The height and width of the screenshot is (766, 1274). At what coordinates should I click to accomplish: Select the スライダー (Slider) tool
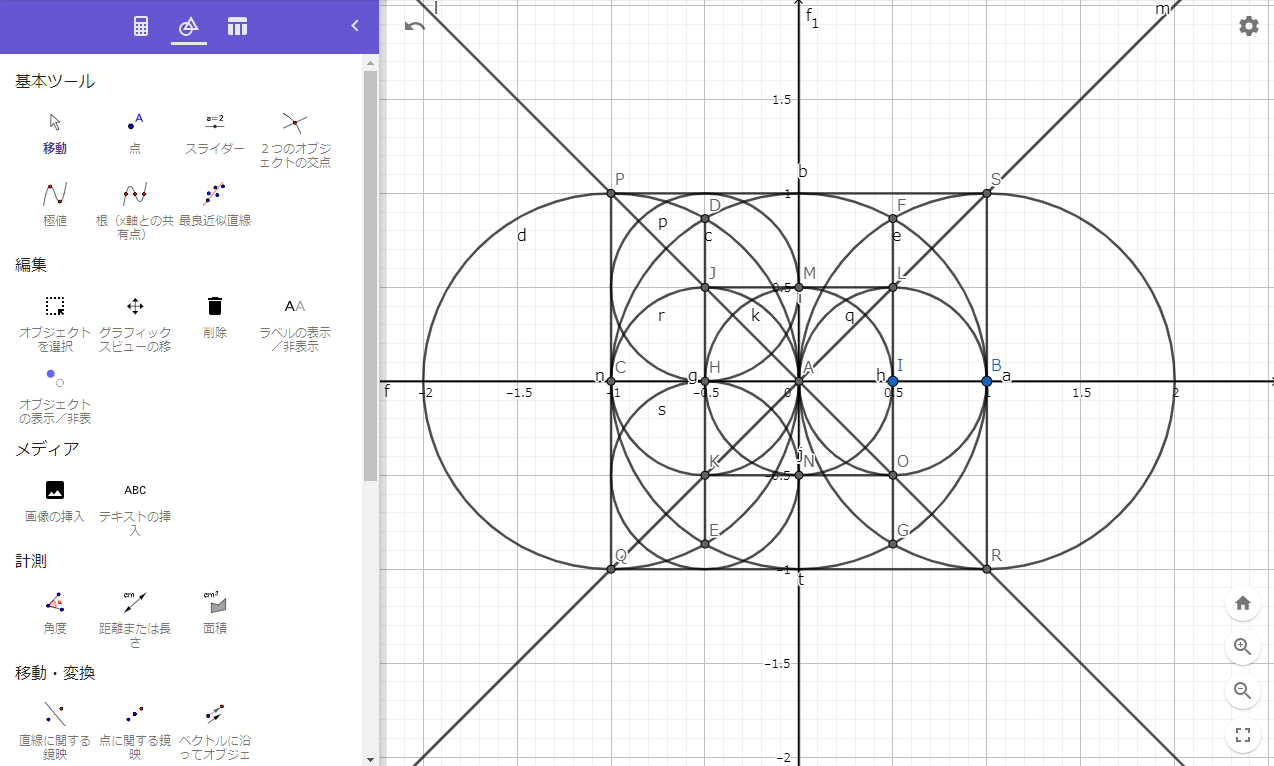pyautogui.click(x=215, y=134)
